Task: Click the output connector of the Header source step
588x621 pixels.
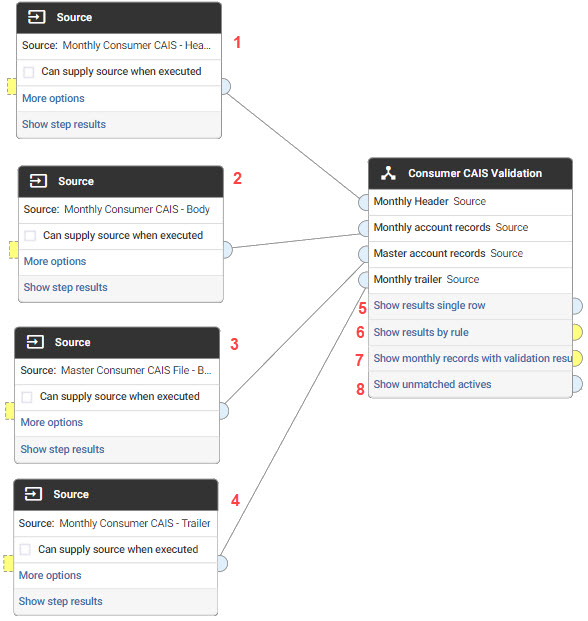Action: point(226,86)
